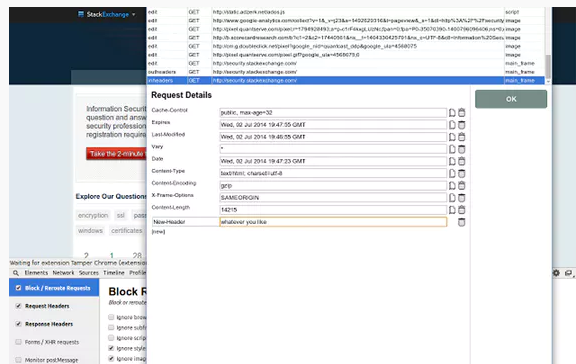Open the windows tag
576x364 pixels.
point(90,231)
